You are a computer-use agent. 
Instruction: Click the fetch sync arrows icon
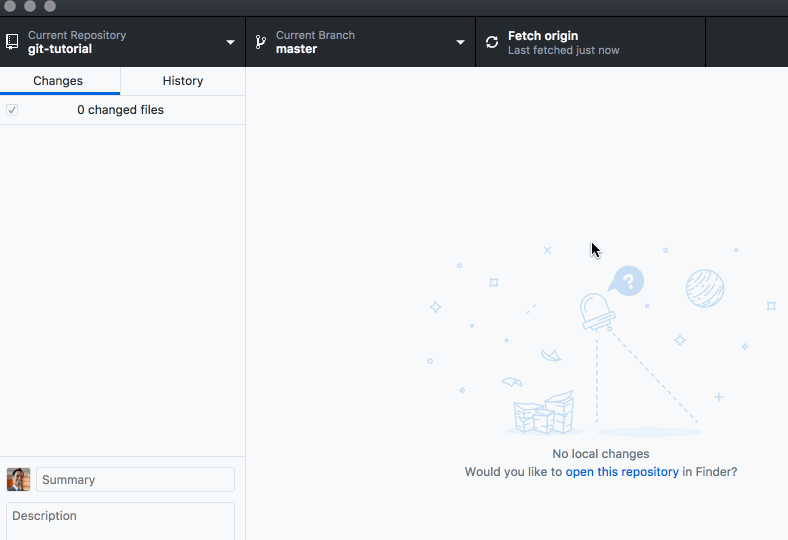click(492, 42)
